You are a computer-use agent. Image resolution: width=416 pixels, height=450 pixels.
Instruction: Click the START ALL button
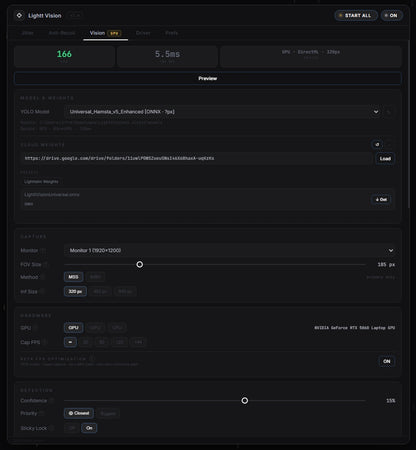(x=356, y=15)
